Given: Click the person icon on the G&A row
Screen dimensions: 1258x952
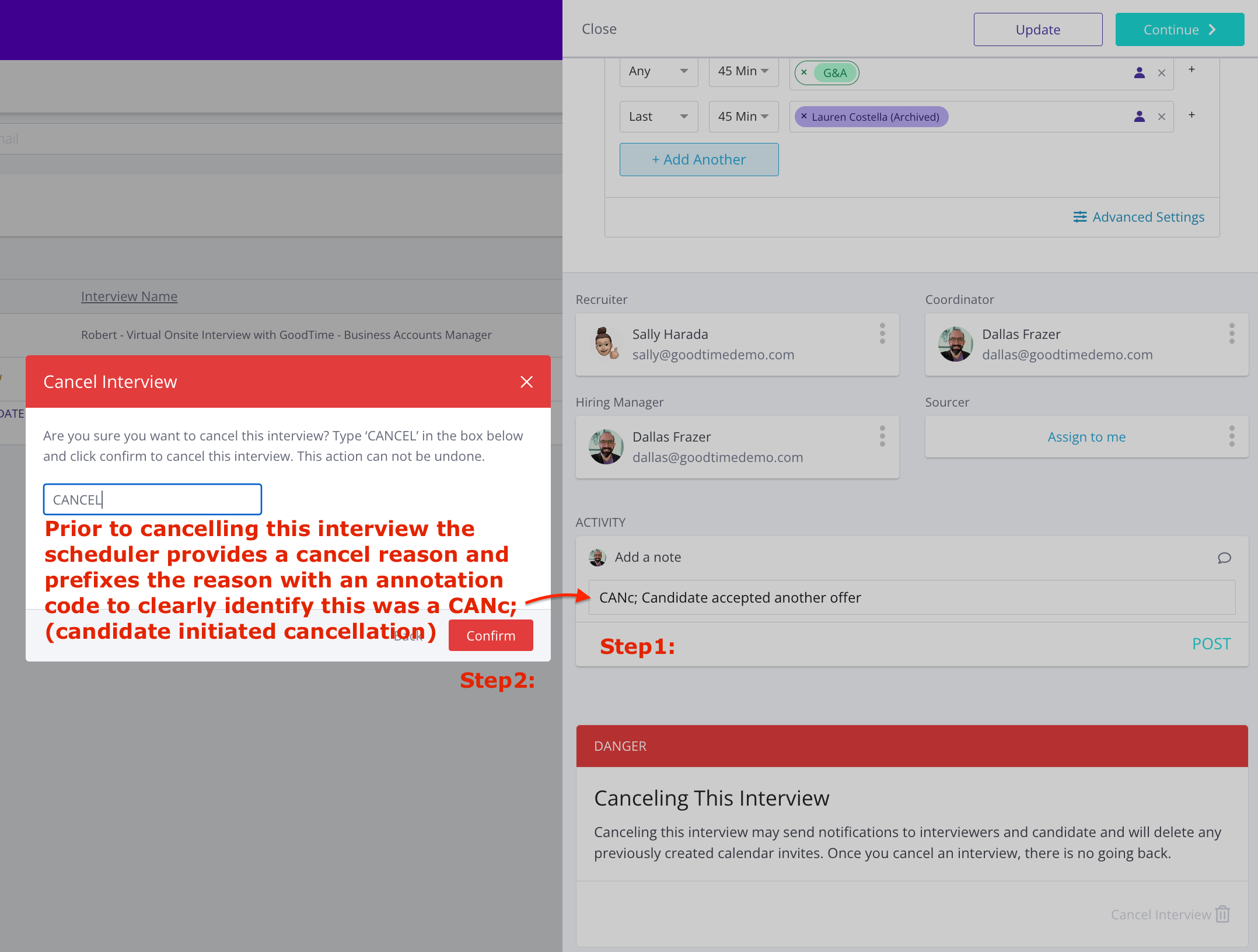Looking at the screenshot, I should point(1140,72).
